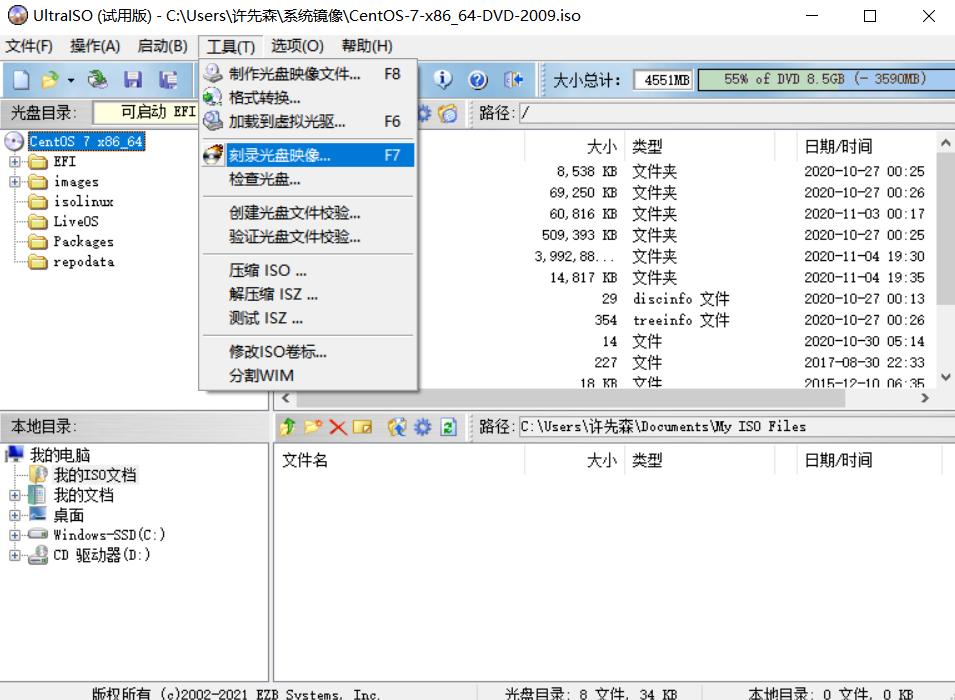Select 我的ISO文档 in local tree
955x700 pixels.
click(95, 475)
